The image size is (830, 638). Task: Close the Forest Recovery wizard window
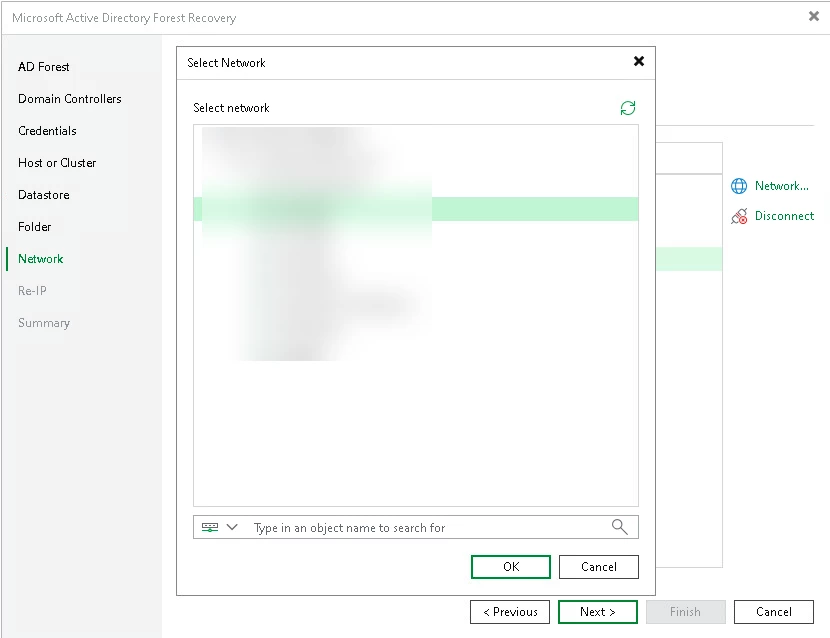click(814, 16)
